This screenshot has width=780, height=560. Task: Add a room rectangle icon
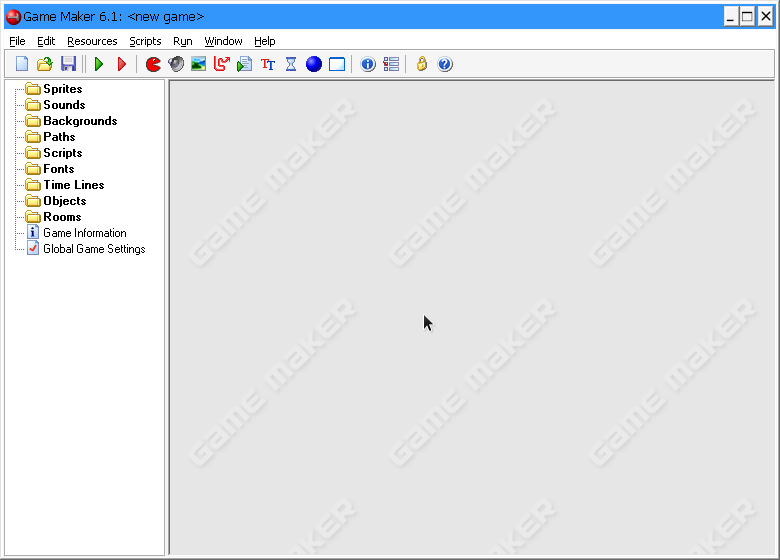337,64
